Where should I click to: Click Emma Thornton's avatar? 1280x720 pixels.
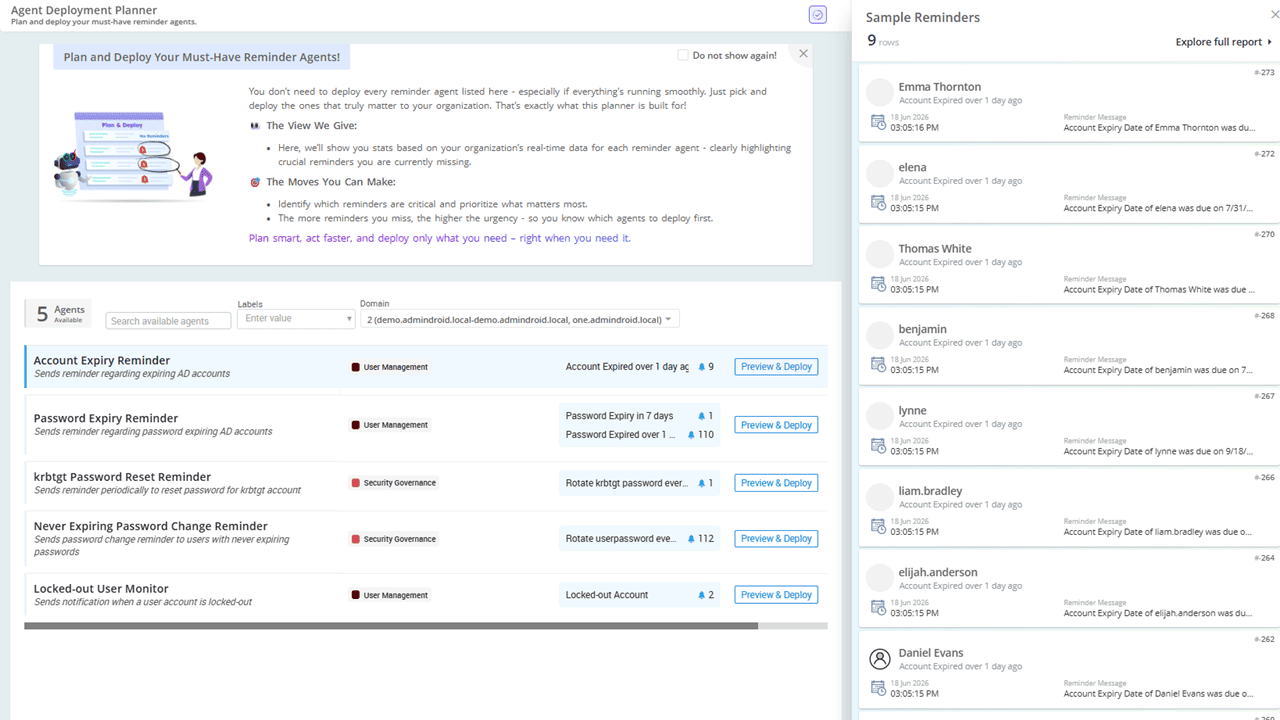pos(879,92)
